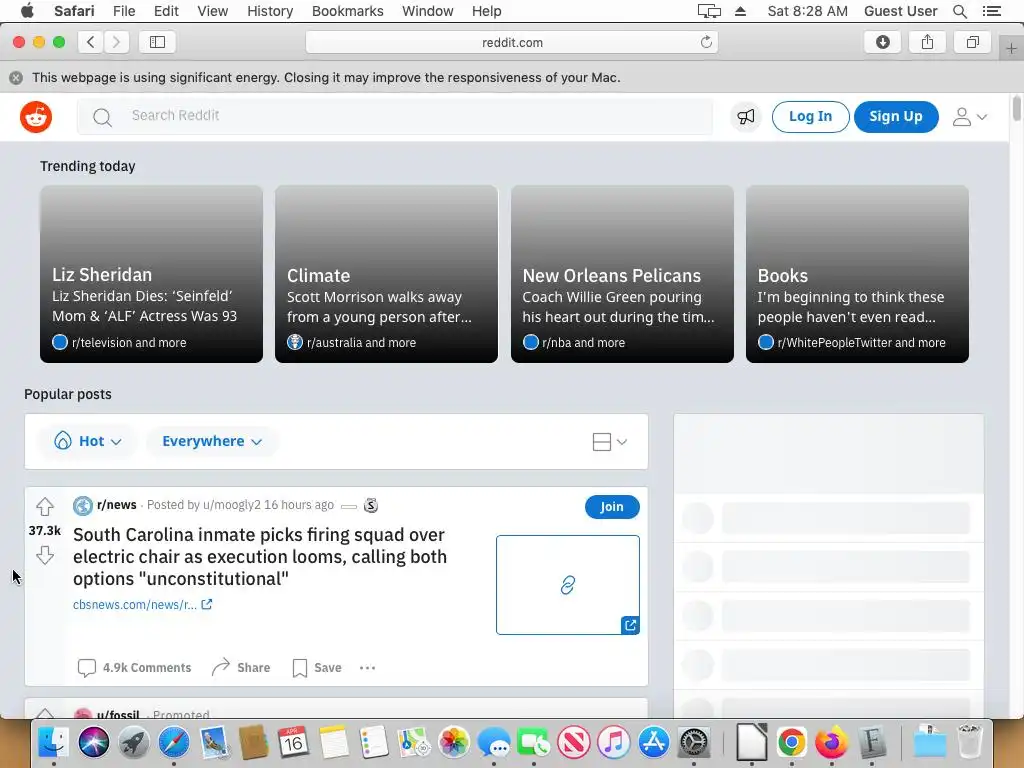Save the post with bookmark icon
This screenshot has width=1024, height=768.
300,667
